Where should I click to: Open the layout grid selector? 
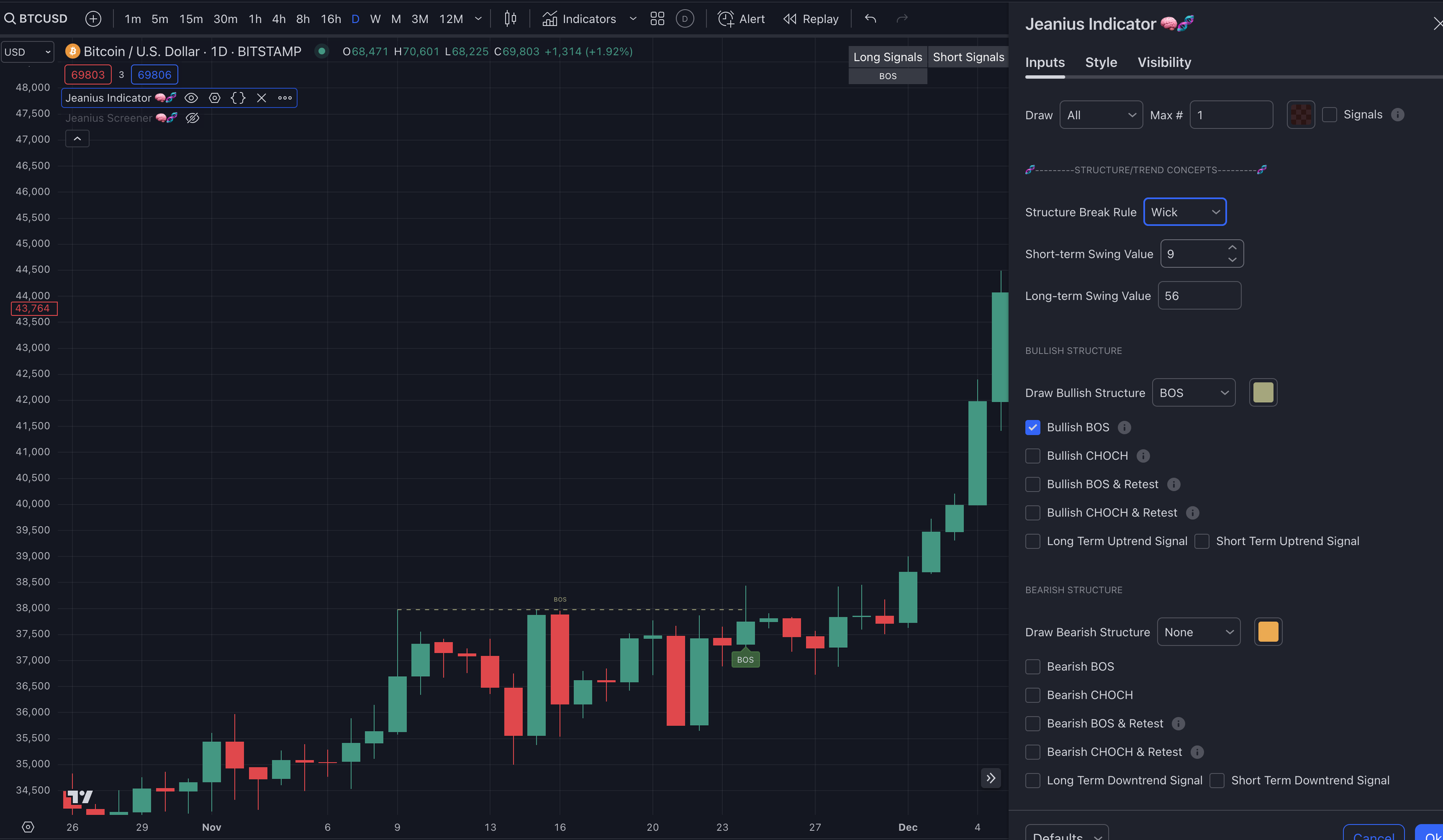pos(657,19)
